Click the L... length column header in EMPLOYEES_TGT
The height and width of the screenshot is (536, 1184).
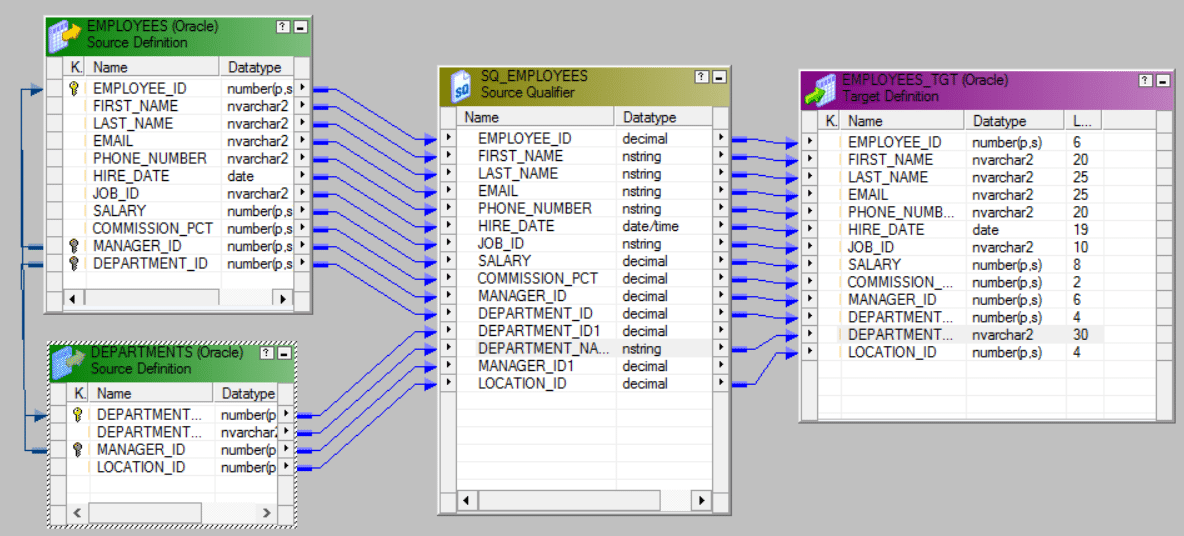point(1084,121)
